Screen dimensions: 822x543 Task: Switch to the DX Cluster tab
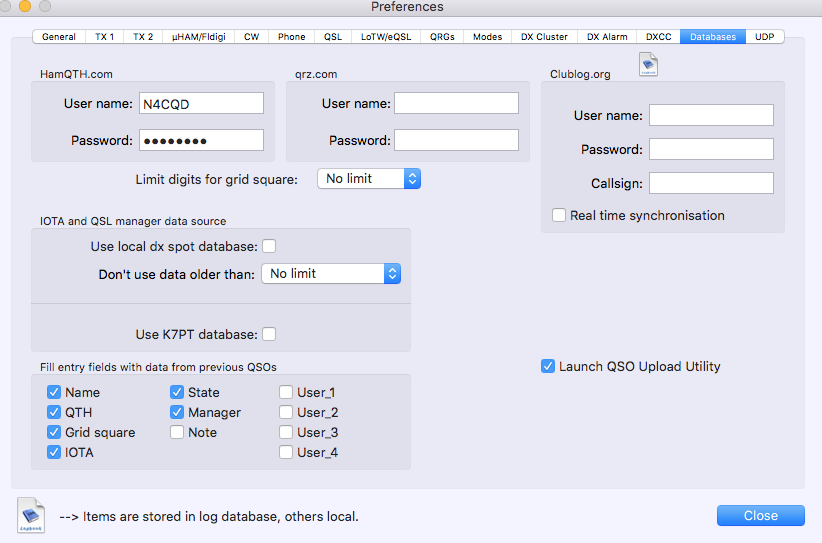click(x=544, y=37)
